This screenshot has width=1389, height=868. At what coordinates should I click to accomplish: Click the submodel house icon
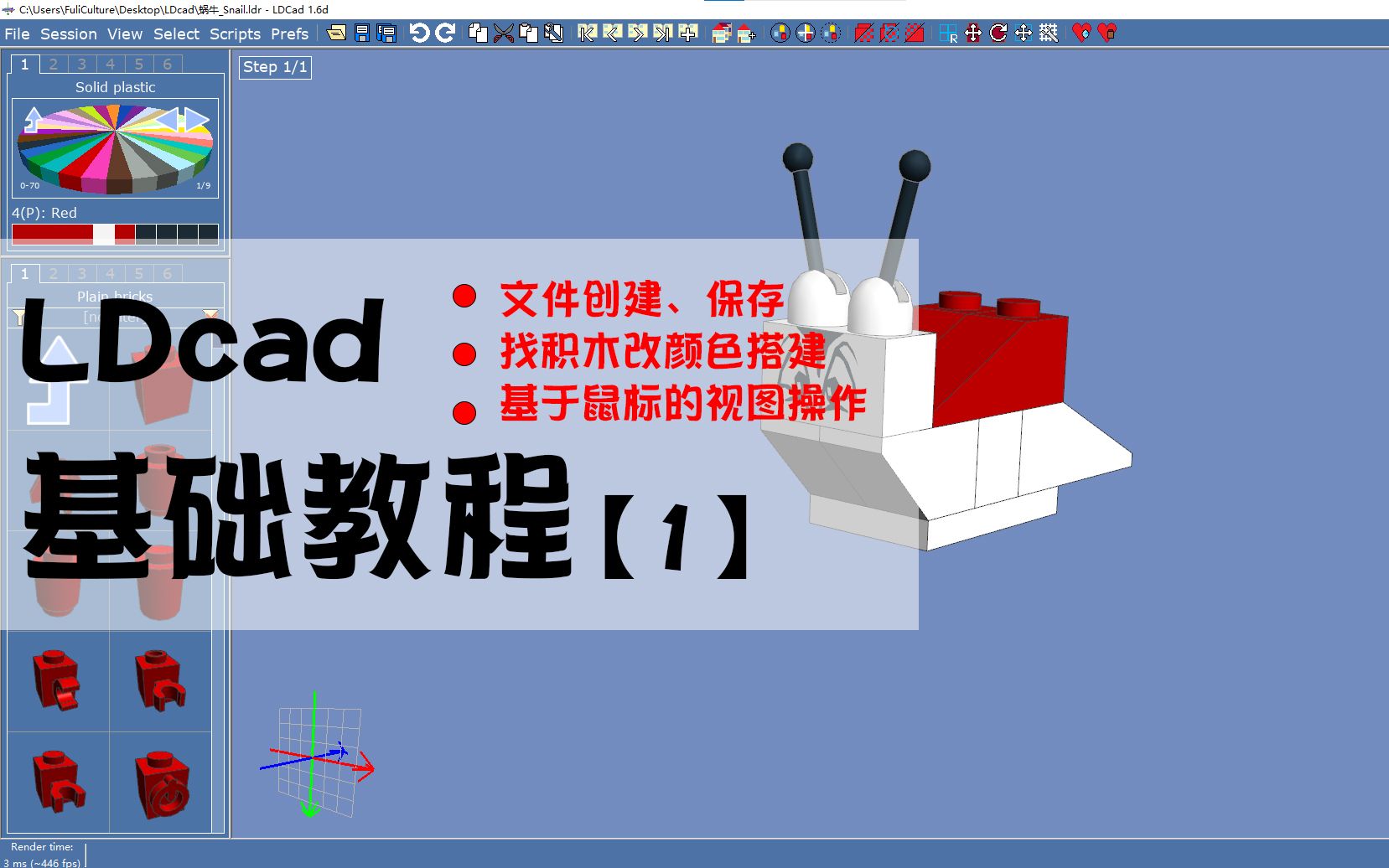click(x=721, y=33)
